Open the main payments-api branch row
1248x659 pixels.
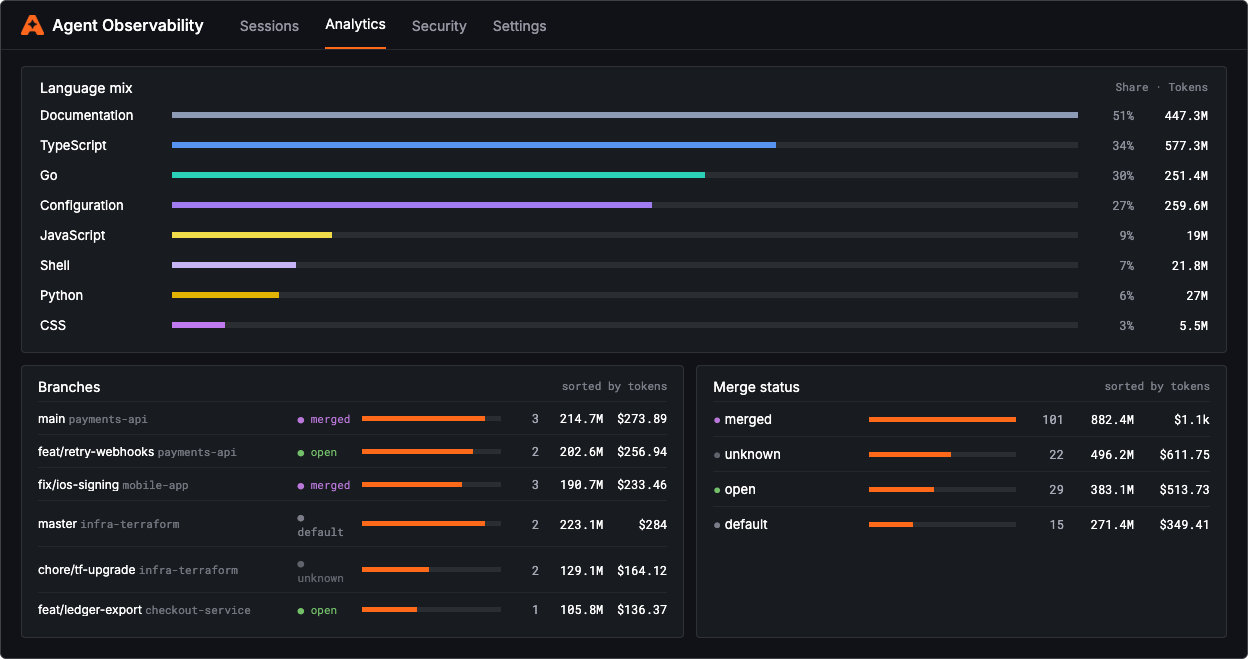coord(352,419)
